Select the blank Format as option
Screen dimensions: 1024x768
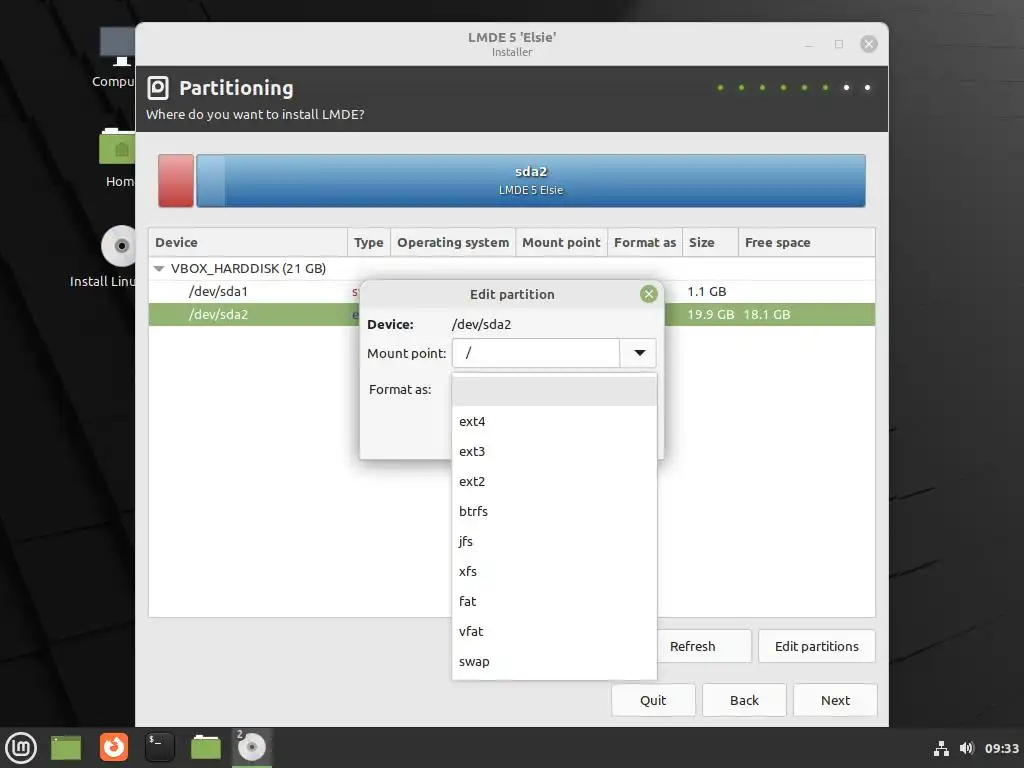[x=554, y=391]
